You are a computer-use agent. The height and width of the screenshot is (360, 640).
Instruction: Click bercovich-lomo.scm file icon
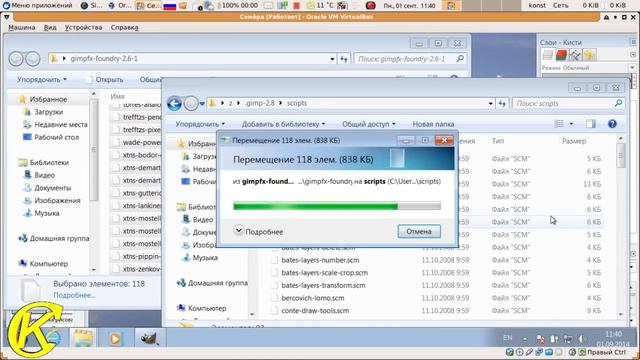(x=274, y=298)
